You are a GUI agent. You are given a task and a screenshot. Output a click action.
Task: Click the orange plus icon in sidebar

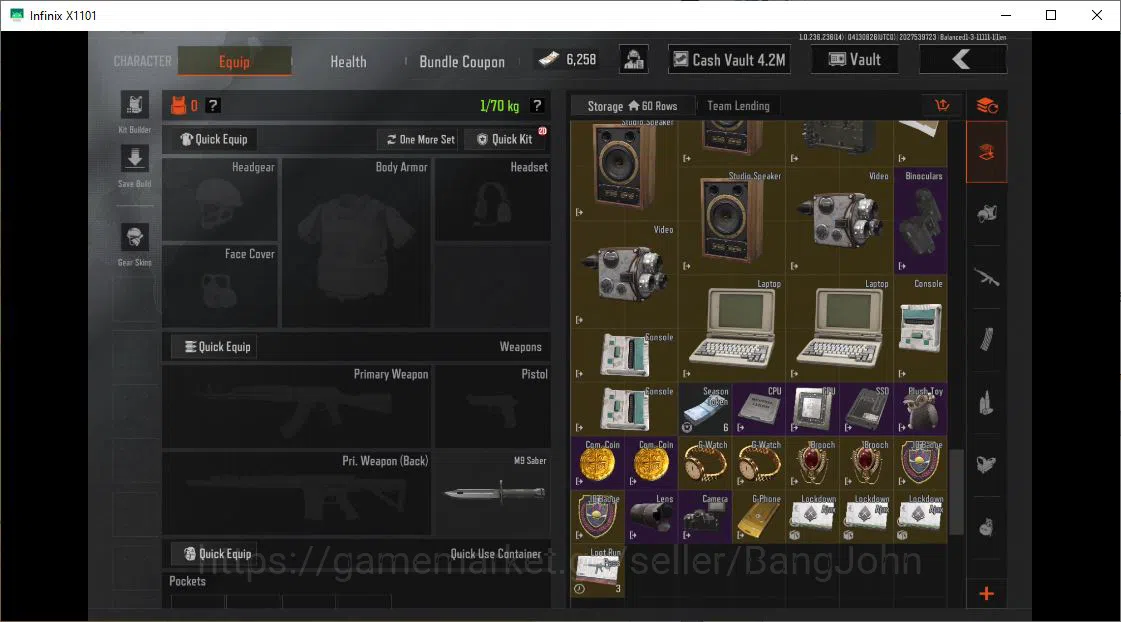click(987, 593)
